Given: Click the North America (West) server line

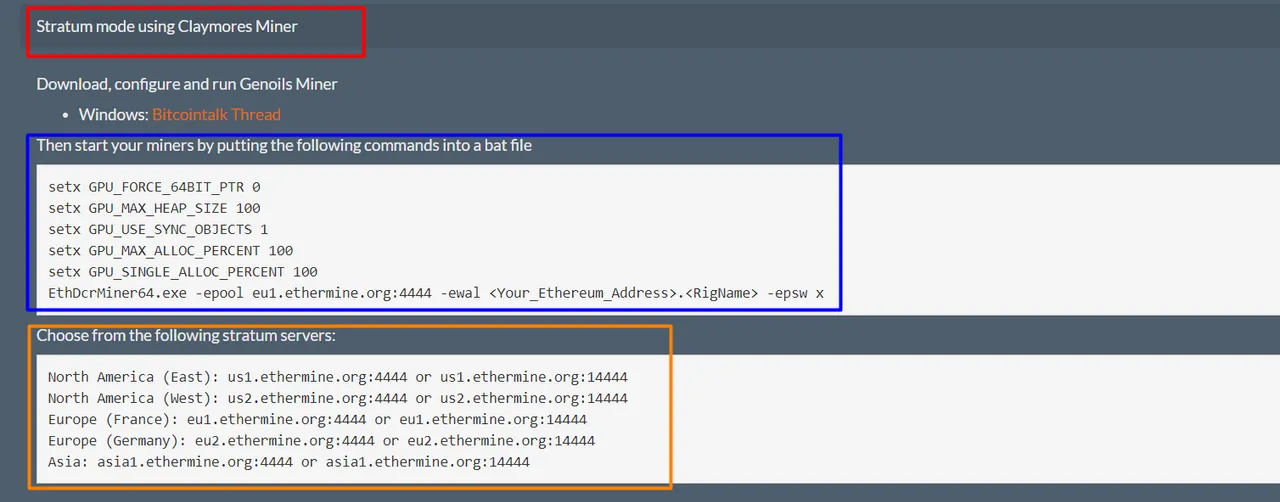Looking at the screenshot, I should [x=338, y=398].
